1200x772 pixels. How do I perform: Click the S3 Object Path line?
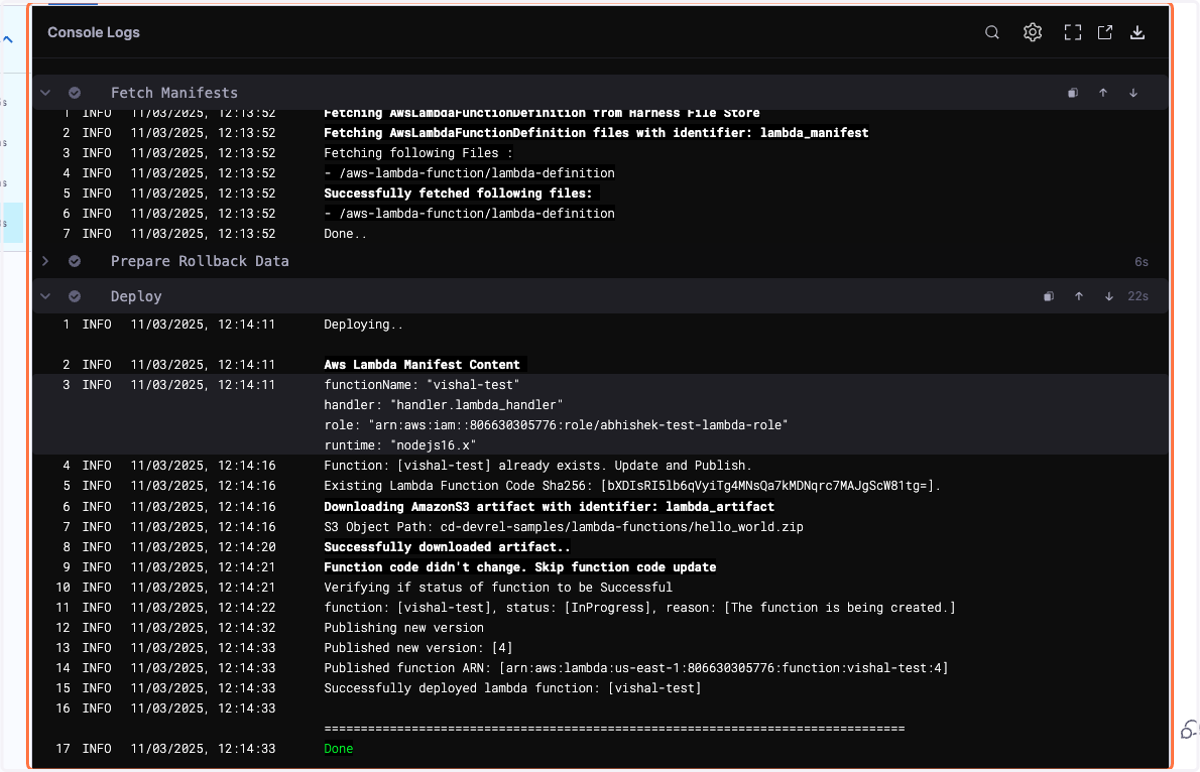(564, 527)
